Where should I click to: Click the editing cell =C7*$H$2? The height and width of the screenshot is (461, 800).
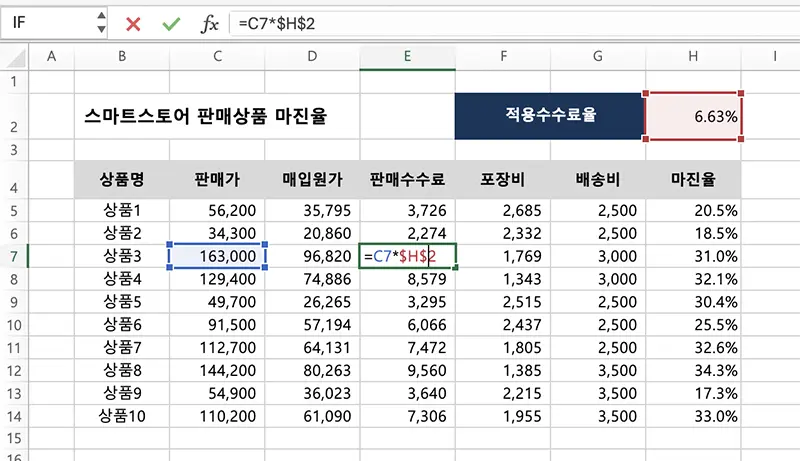click(407, 256)
